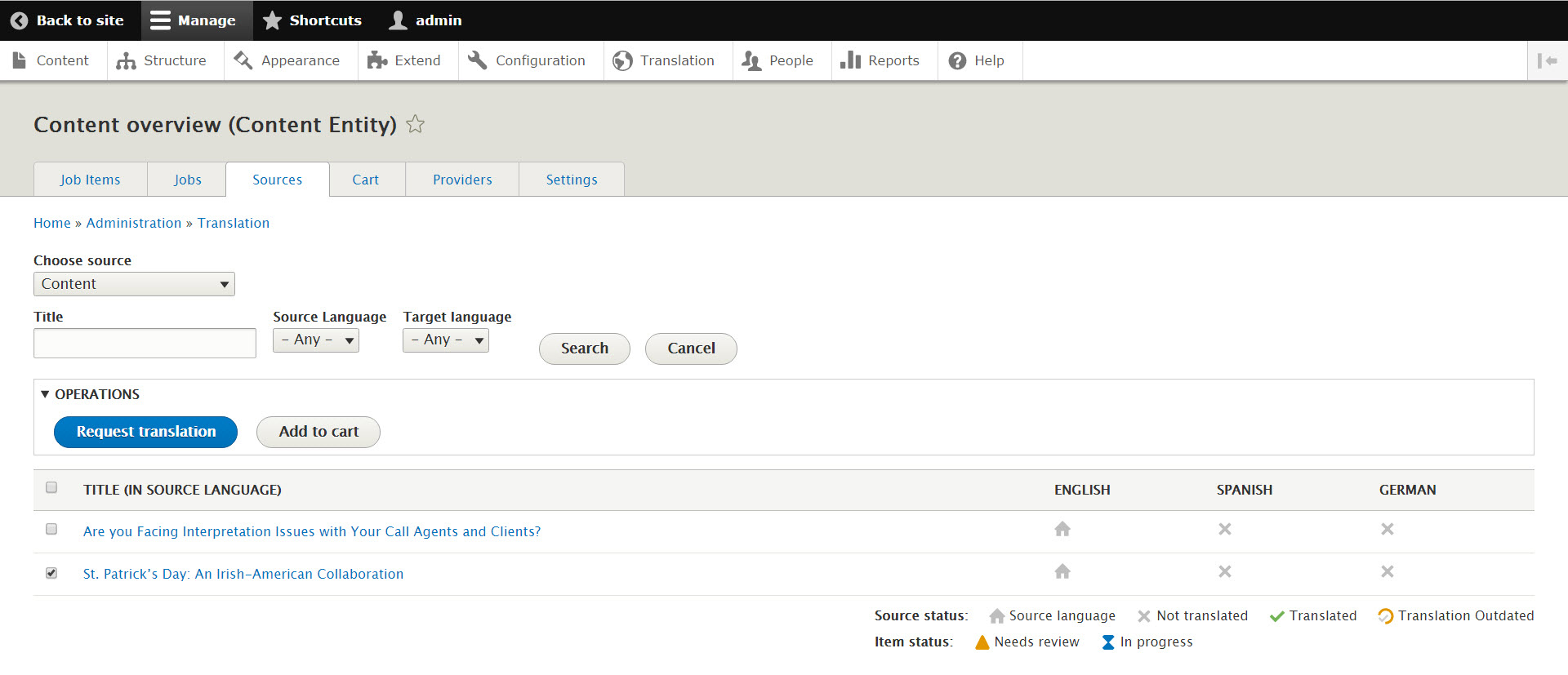Select the Sources tab
The width and height of the screenshot is (1568, 675).
278,180
